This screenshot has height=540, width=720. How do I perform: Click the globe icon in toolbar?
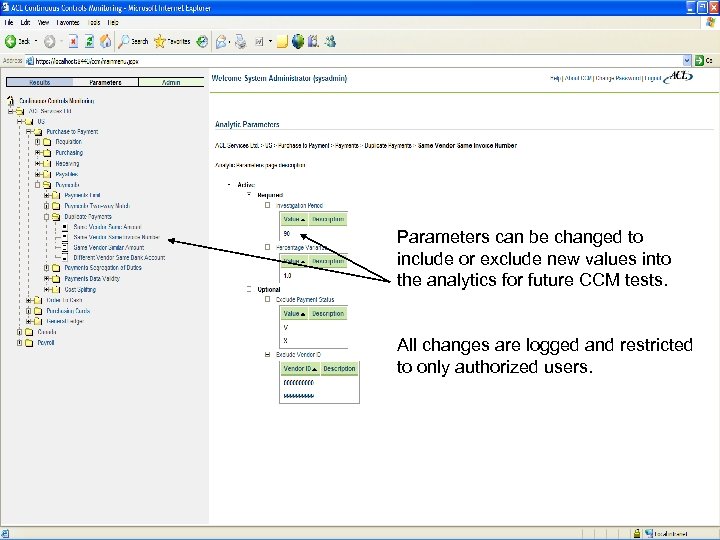[298, 42]
